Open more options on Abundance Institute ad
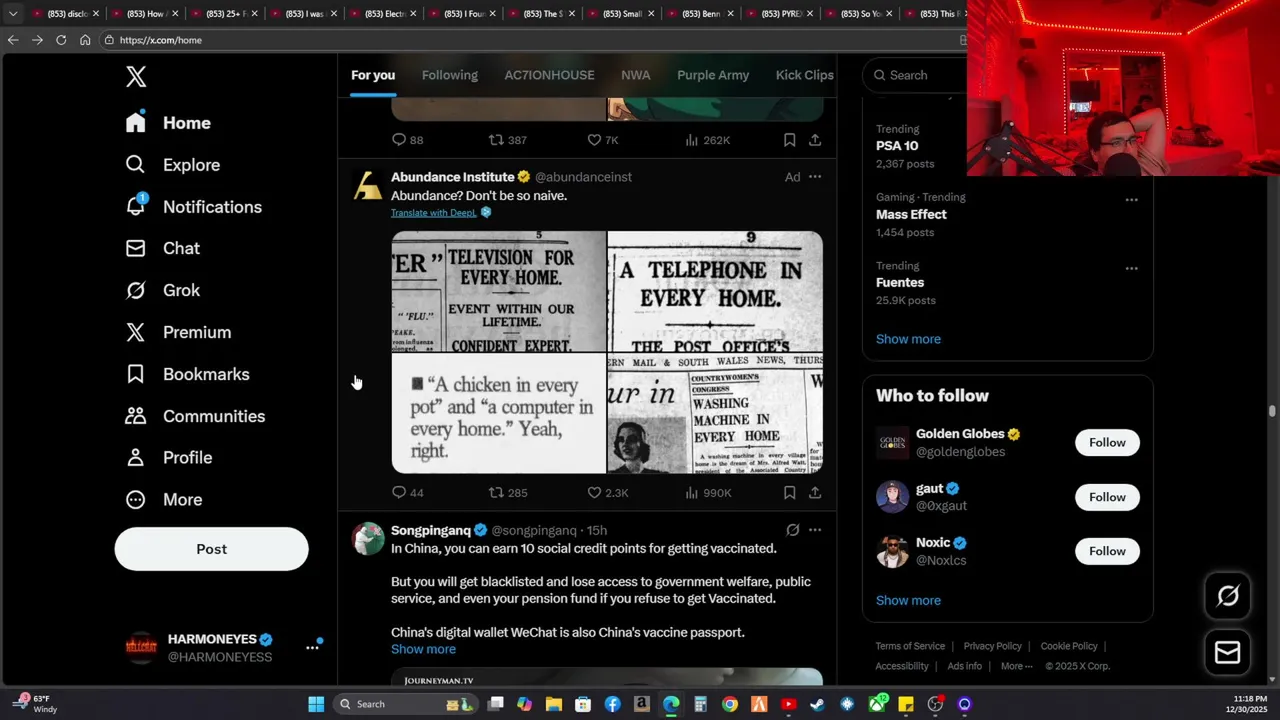This screenshot has height=720, width=1280. 815,177
